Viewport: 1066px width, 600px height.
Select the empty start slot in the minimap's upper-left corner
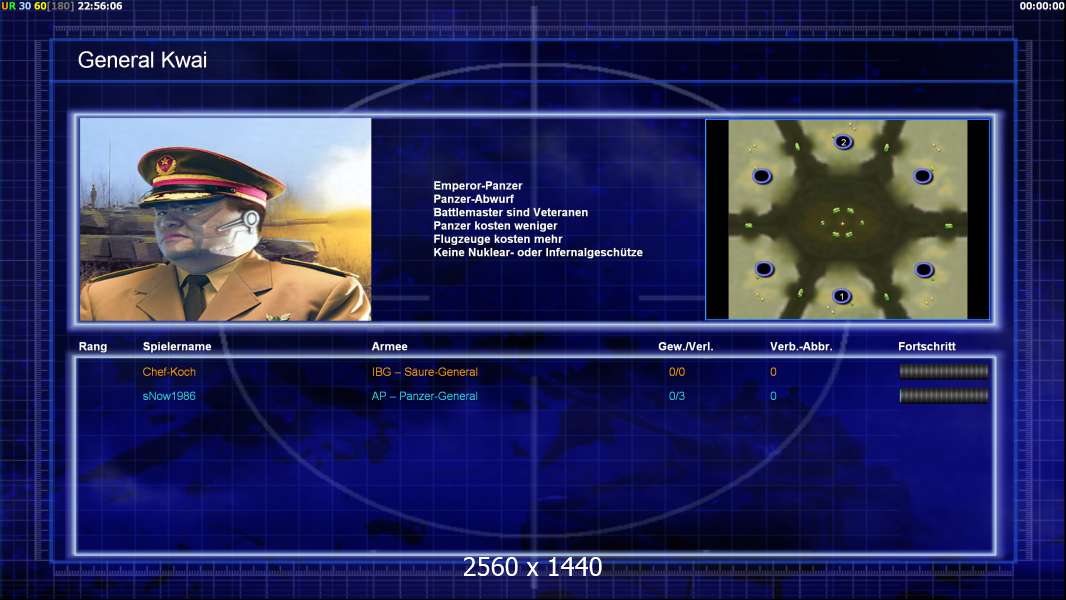click(761, 177)
